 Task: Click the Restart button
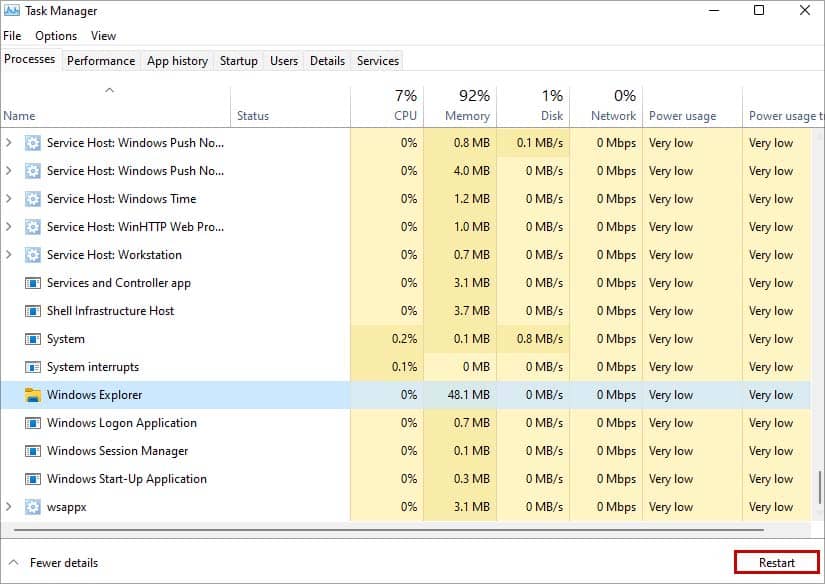click(777, 562)
